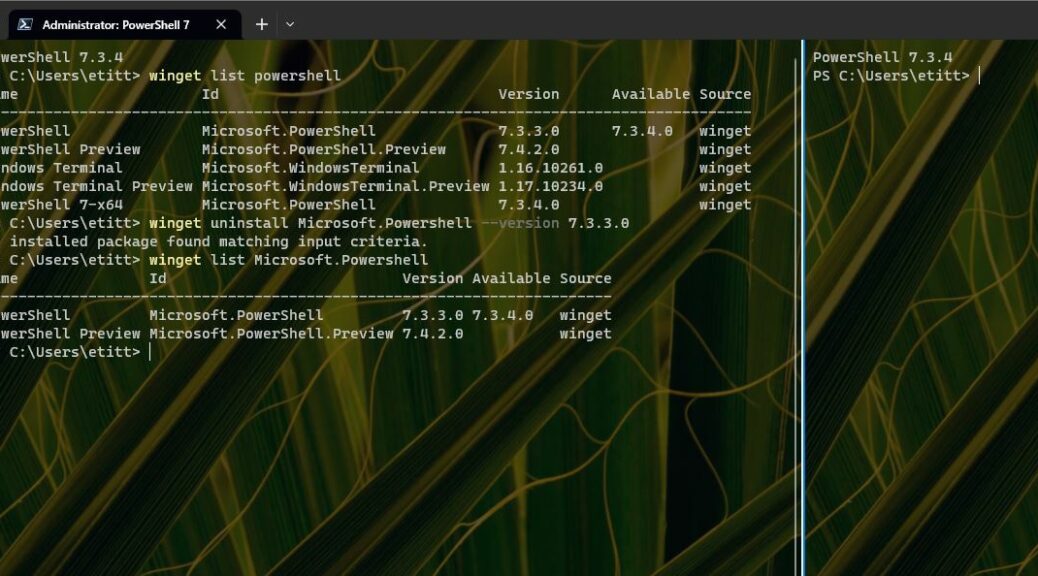
Task: Click 'Microsoft.WindowsTerminal.Preview' Id text
Action: pyautogui.click(x=346, y=187)
